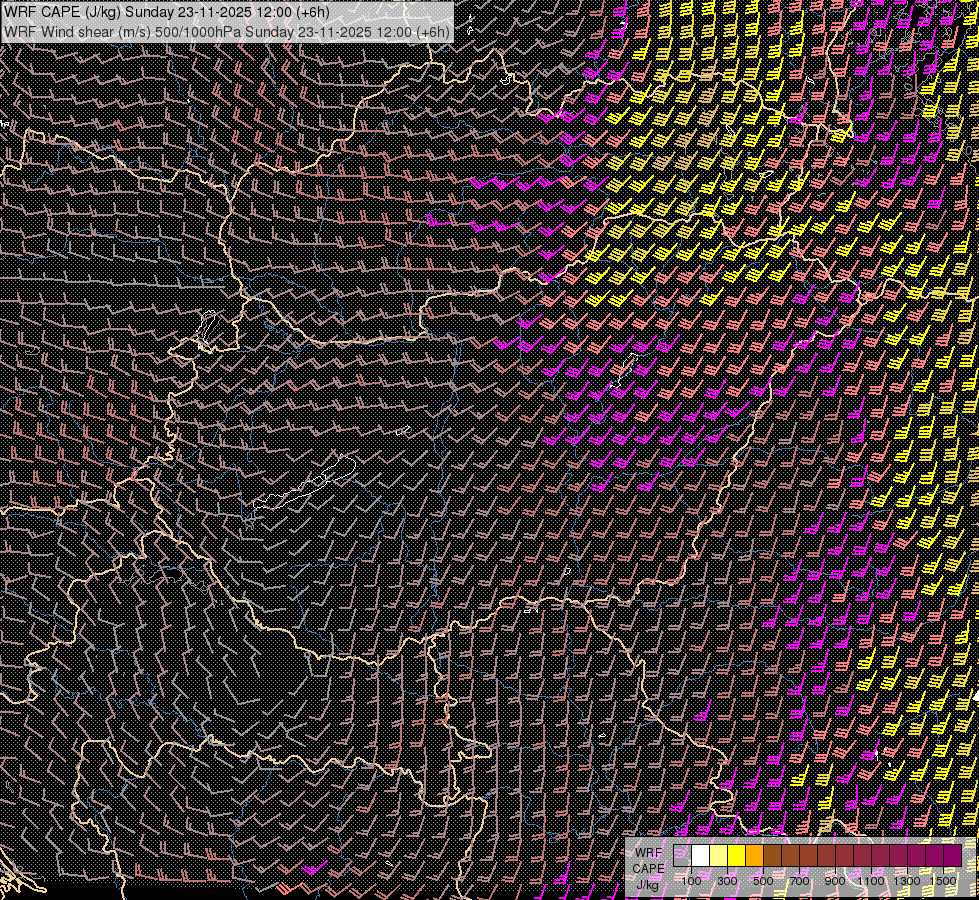Select the pale yellow CAPE legend swatch
This screenshot has width=979, height=900.
719,856
